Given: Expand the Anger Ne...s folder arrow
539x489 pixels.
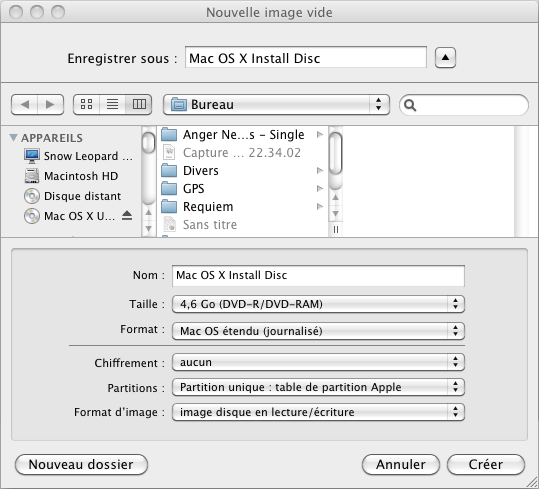Looking at the screenshot, I should [x=320, y=134].
